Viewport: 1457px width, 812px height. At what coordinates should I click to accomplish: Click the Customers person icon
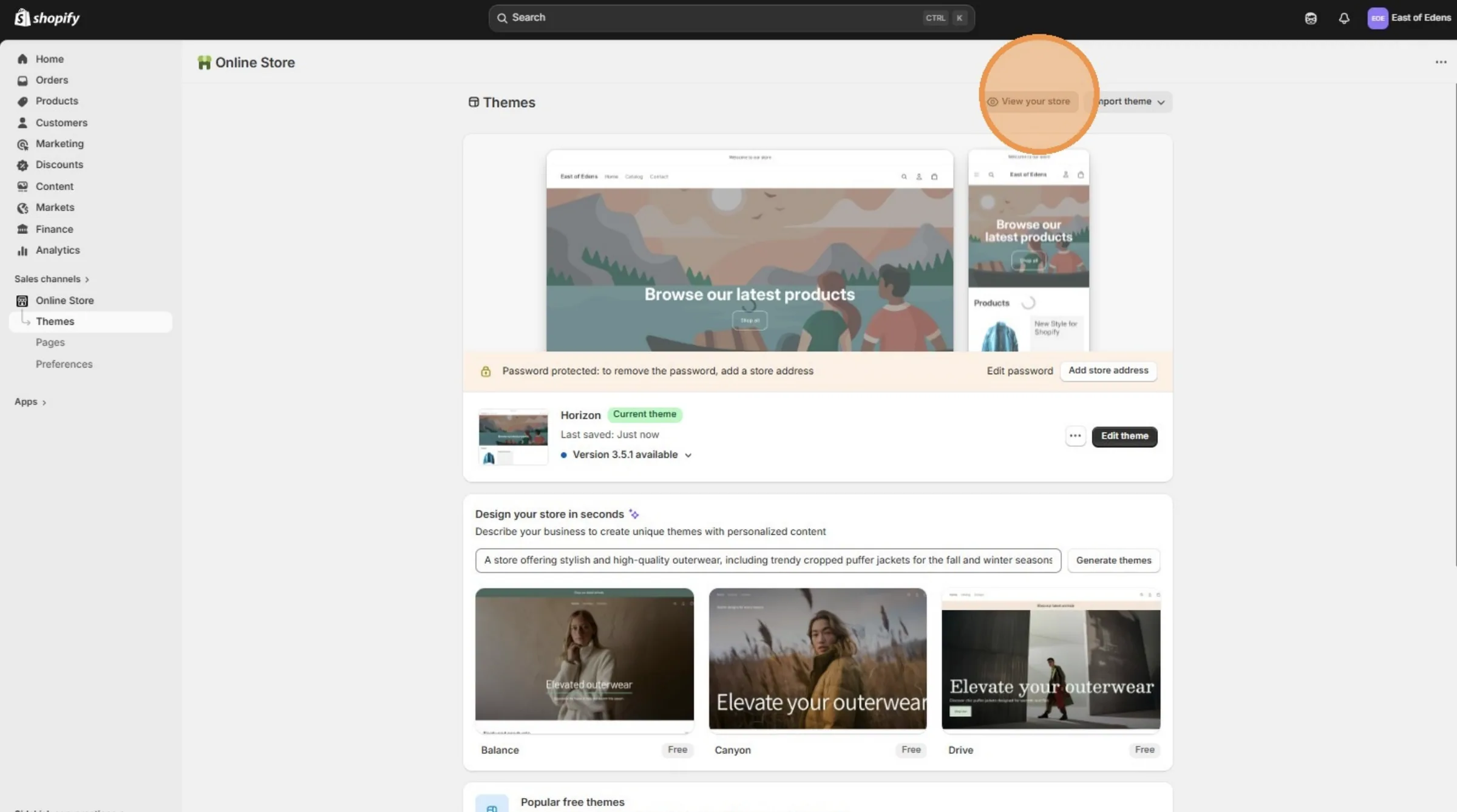pos(22,123)
